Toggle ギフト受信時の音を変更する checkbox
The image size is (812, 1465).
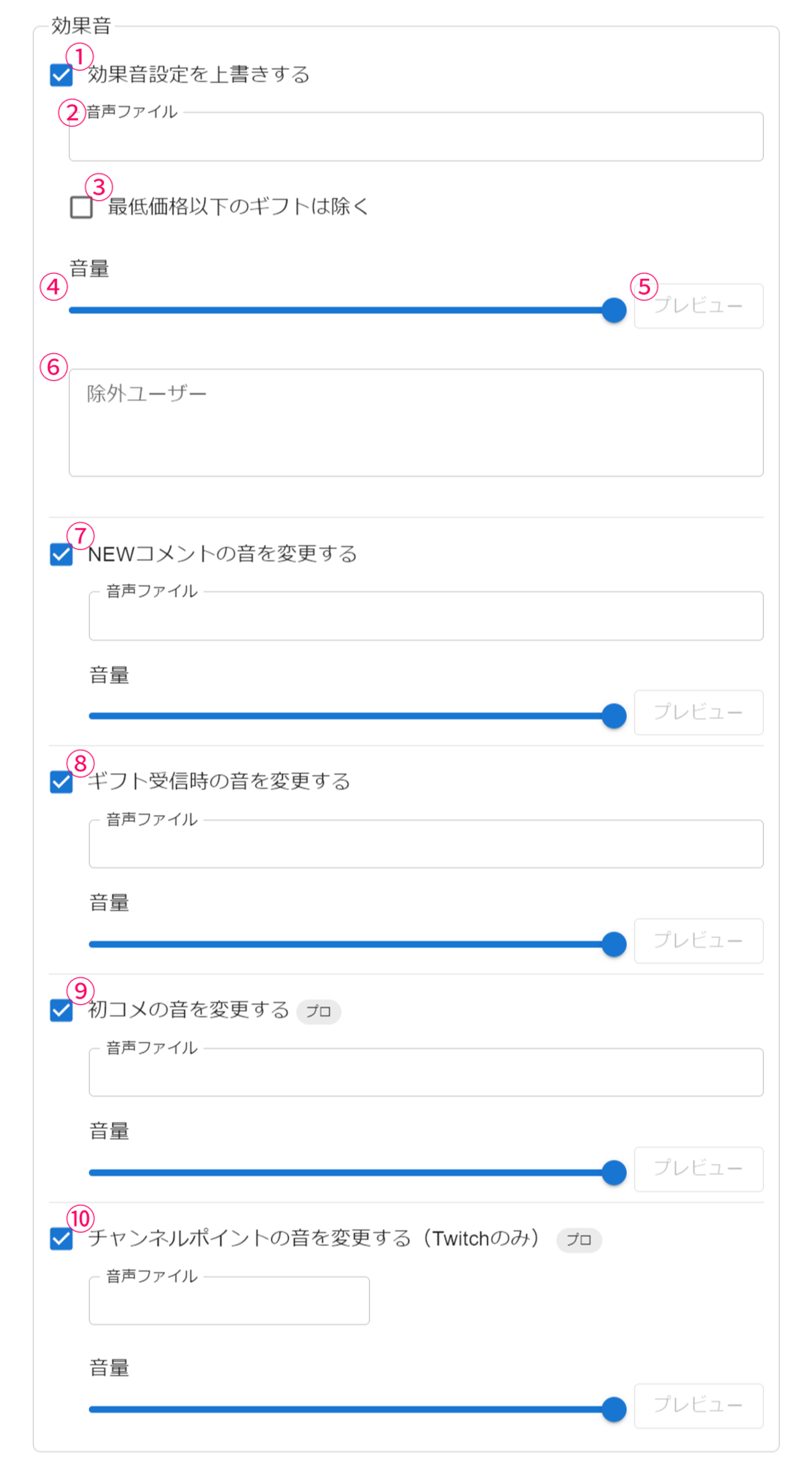61,781
